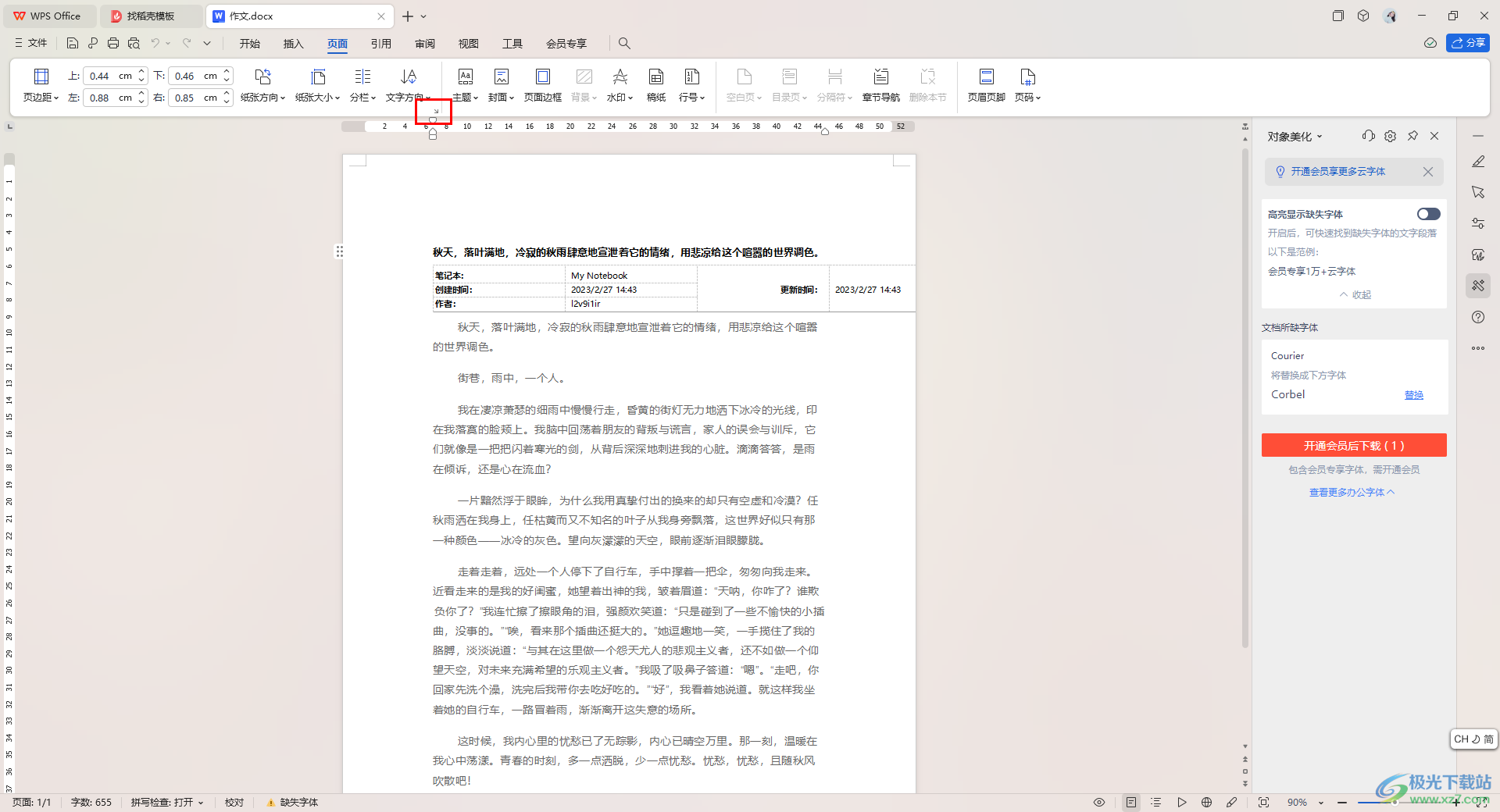Image resolution: width=1500 pixels, height=812 pixels.
Task: Click the 替换 replace font link
Action: [x=1414, y=395]
